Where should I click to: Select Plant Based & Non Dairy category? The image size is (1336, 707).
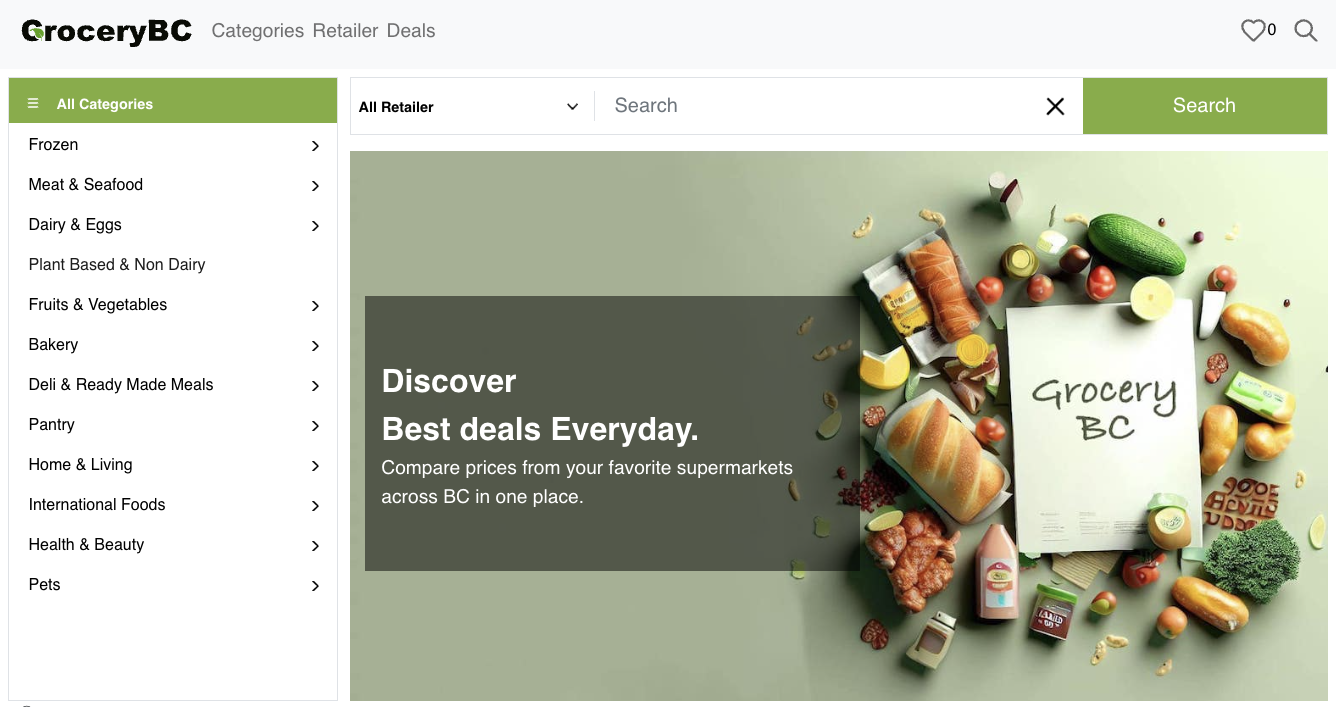pyautogui.click(x=117, y=265)
